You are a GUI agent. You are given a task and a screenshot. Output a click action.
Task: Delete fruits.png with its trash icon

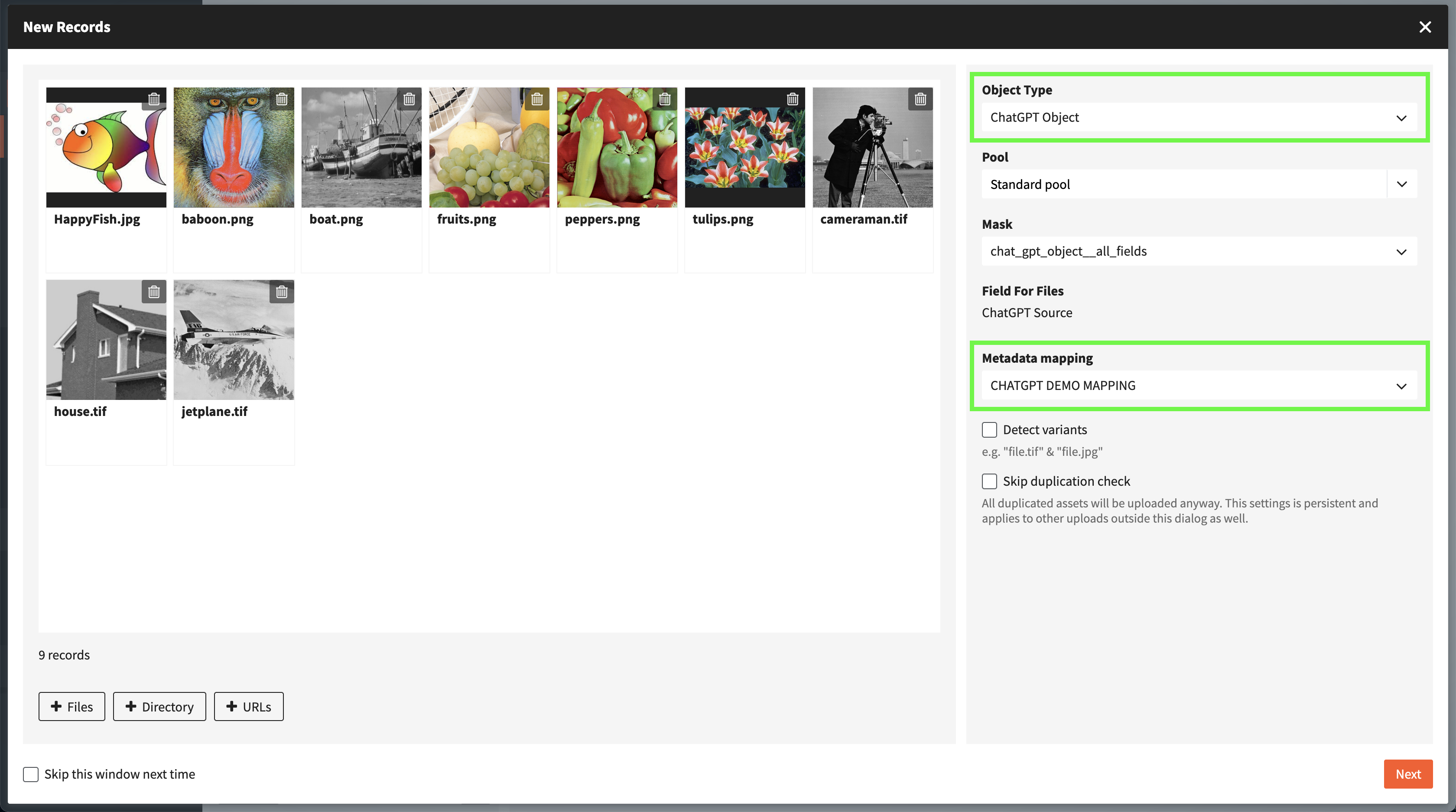click(x=537, y=99)
